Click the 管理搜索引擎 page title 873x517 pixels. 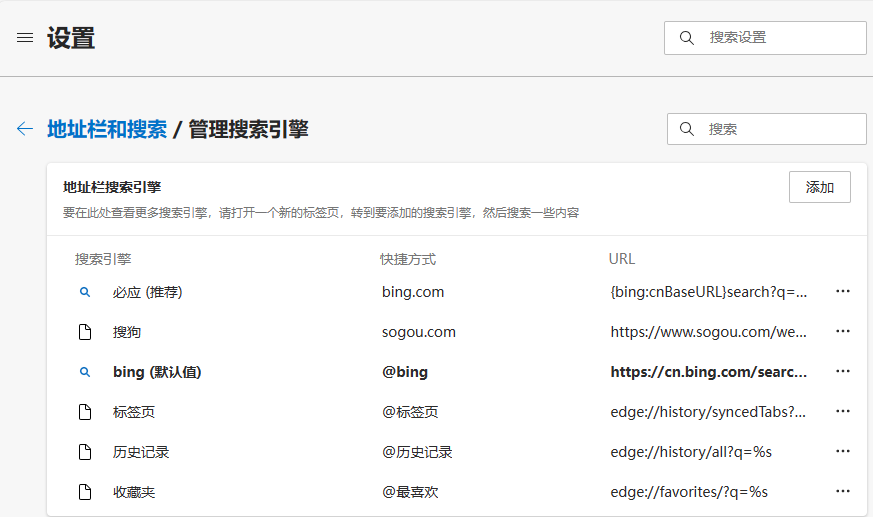pyautogui.click(x=248, y=129)
